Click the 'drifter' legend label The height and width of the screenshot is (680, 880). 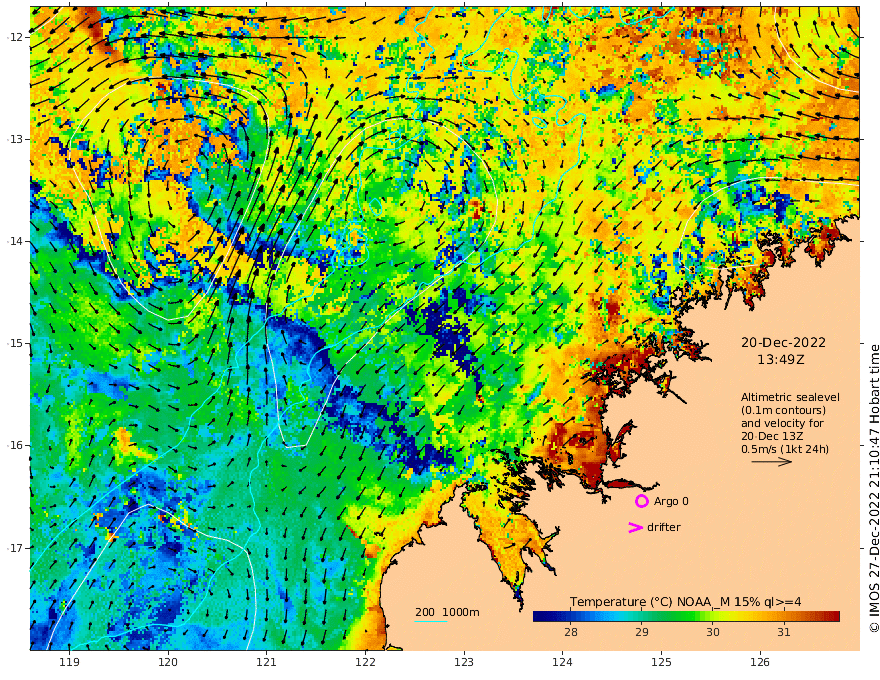(664, 527)
